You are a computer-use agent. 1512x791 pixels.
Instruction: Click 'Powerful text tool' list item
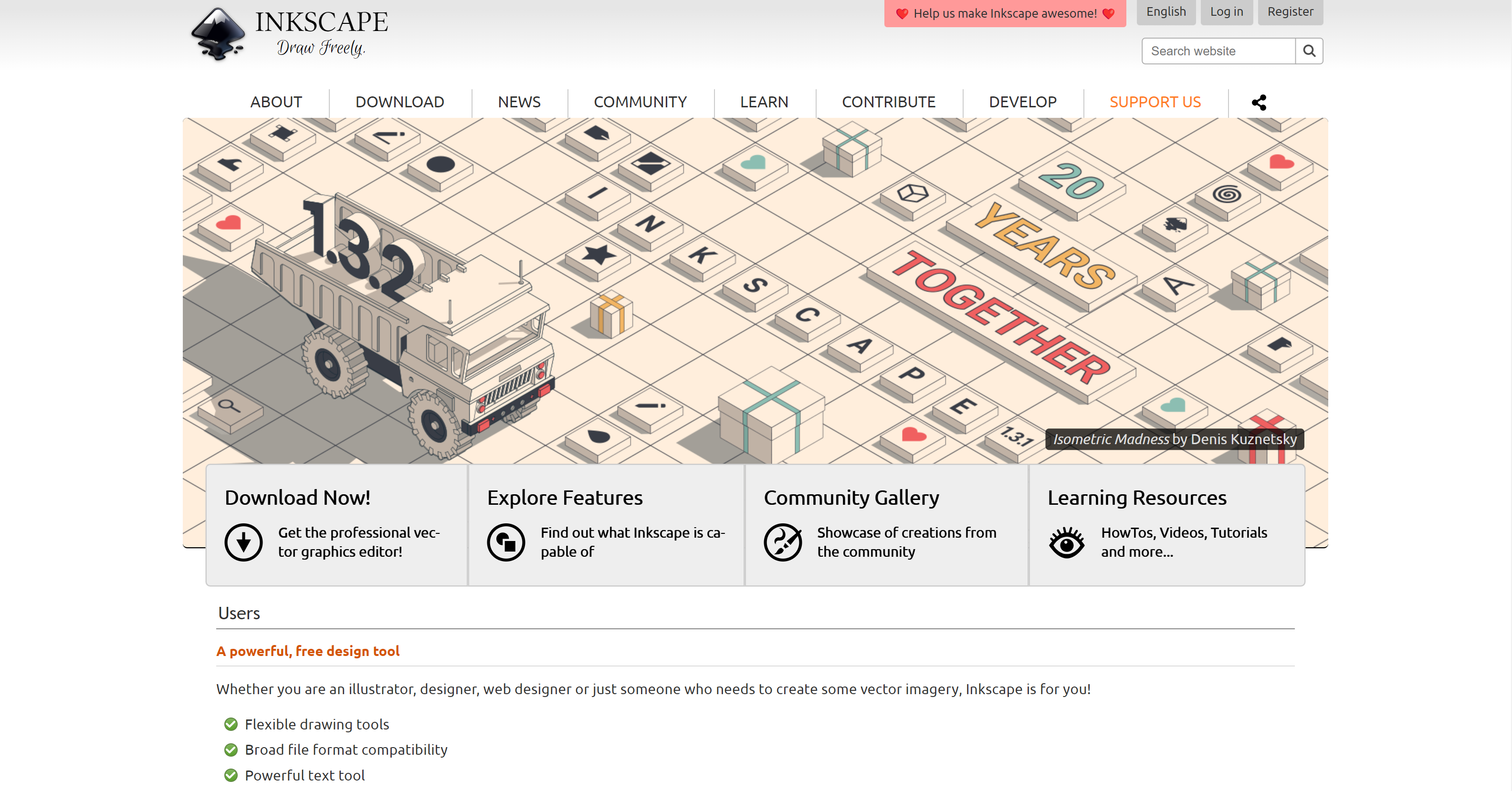(x=304, y=775)
